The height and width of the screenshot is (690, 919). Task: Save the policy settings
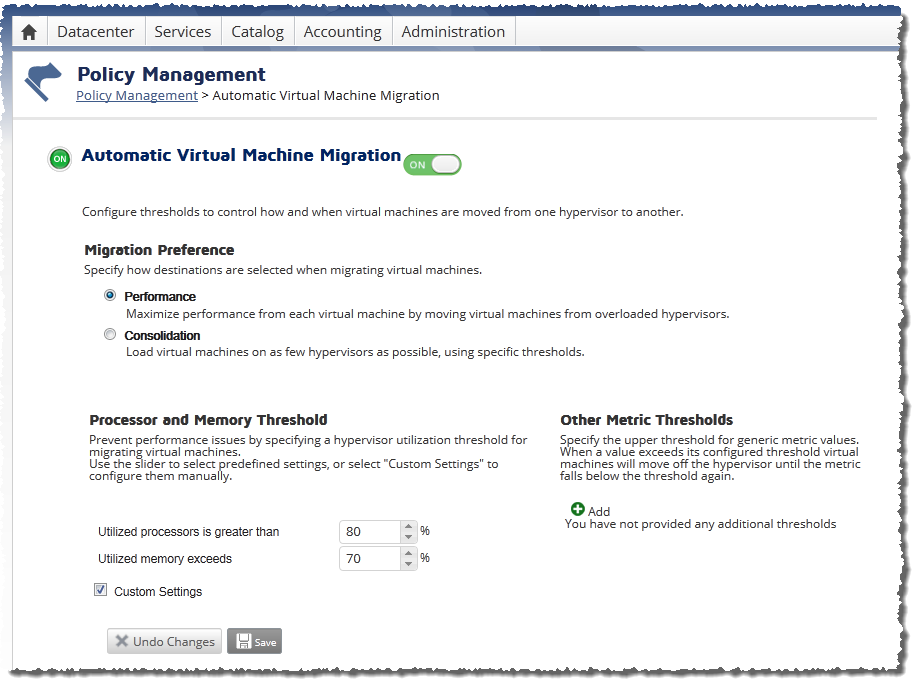[254, 641]
